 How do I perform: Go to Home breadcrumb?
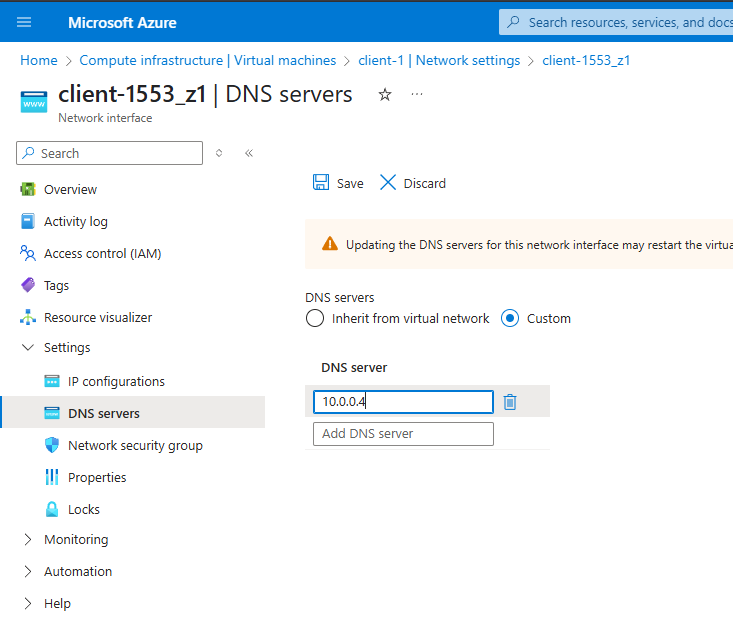pos(39,60)
